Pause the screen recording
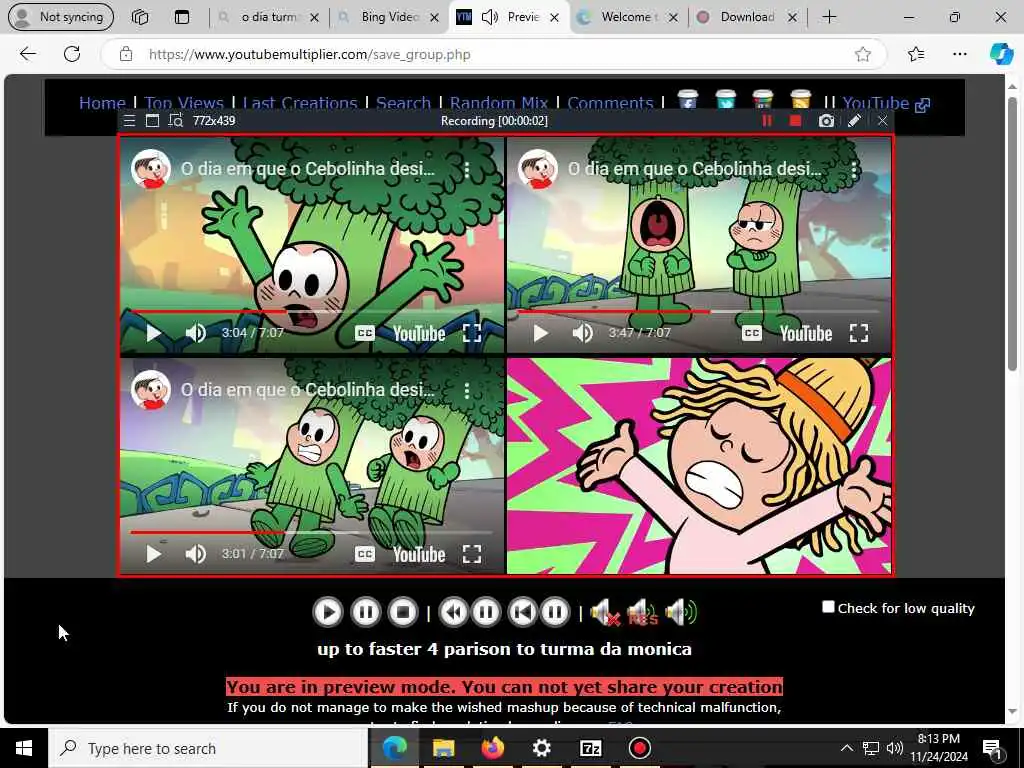 pyautogui.click(x=767, y=121)
